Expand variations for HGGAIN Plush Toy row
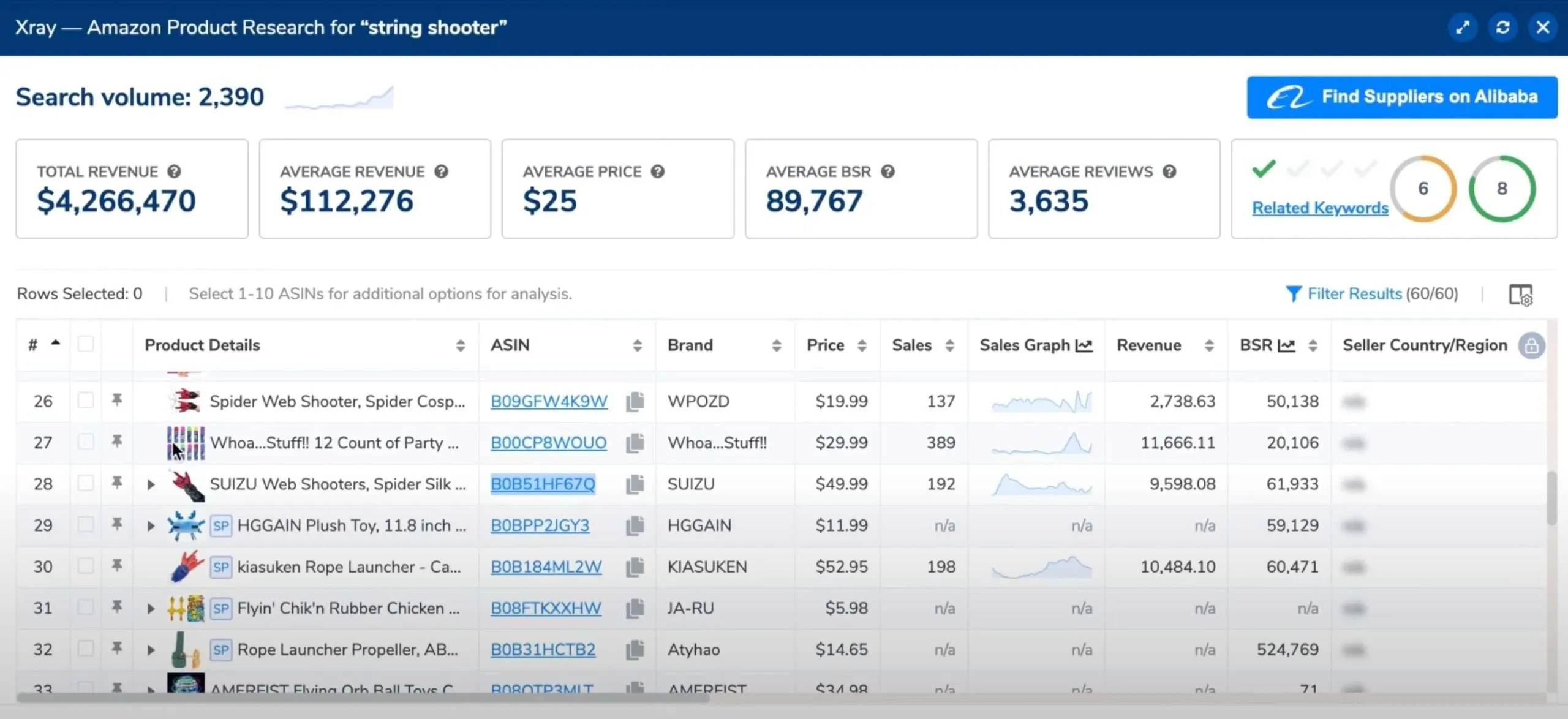Viewport: 1568px width, 719px height. tap(151, 525)
